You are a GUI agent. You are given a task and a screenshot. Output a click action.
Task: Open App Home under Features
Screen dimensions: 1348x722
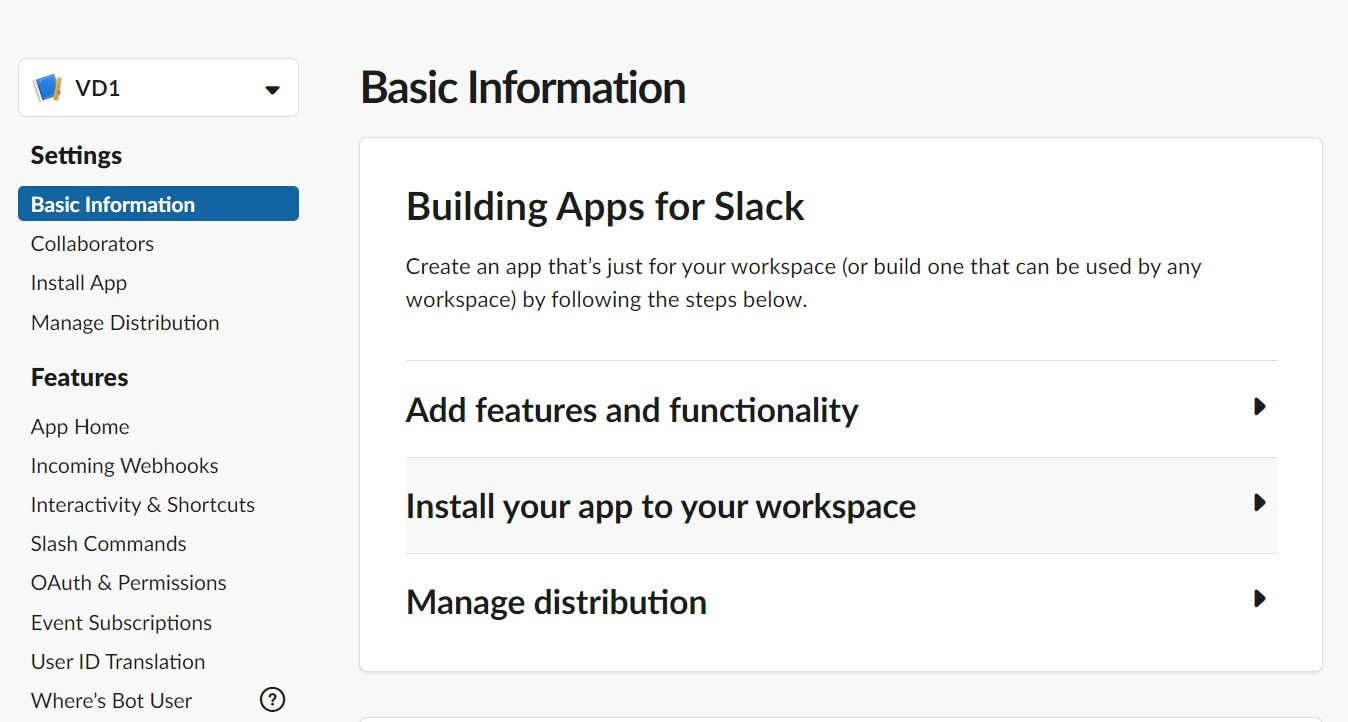80,427
